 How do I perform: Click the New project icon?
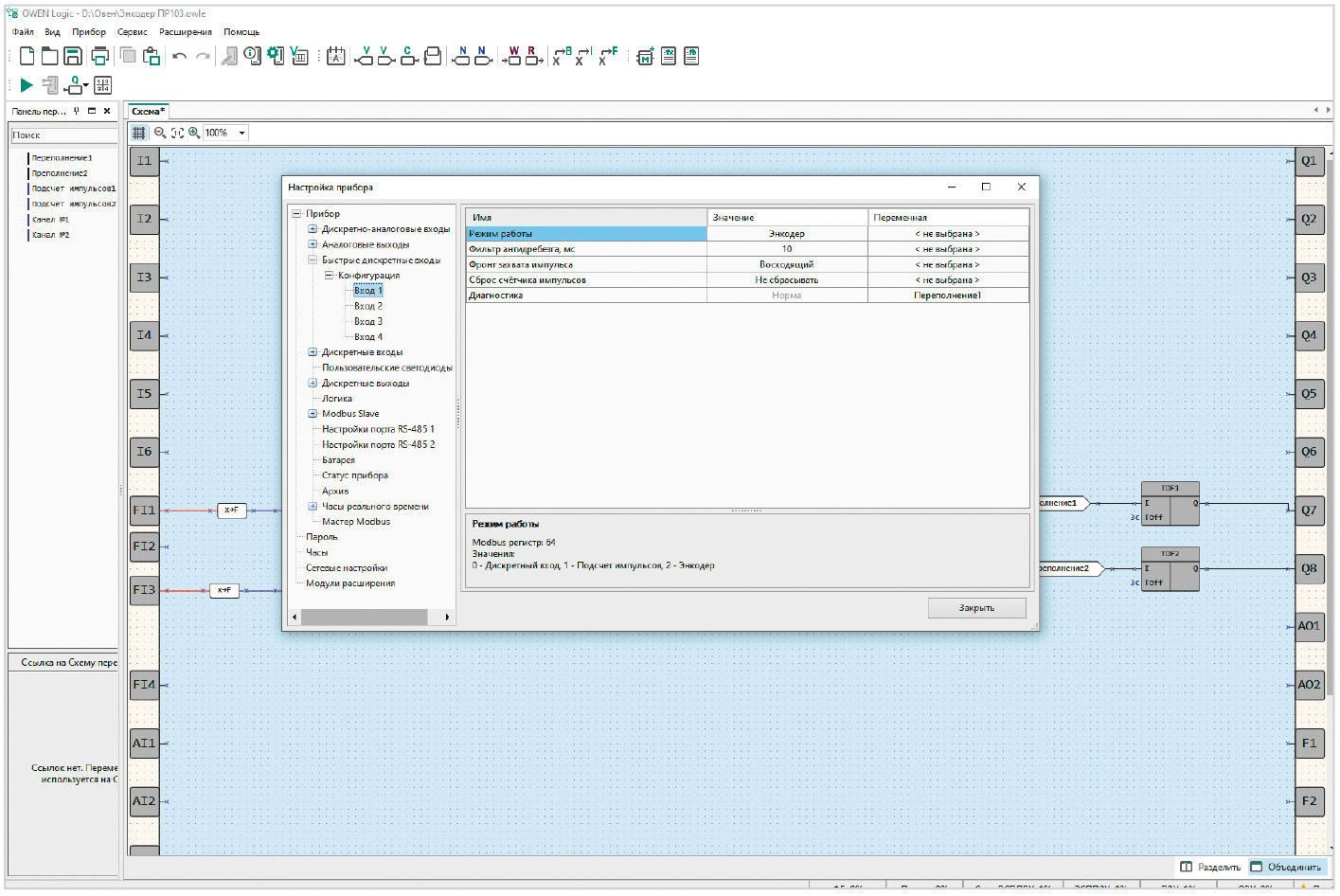tap(27, 57)
